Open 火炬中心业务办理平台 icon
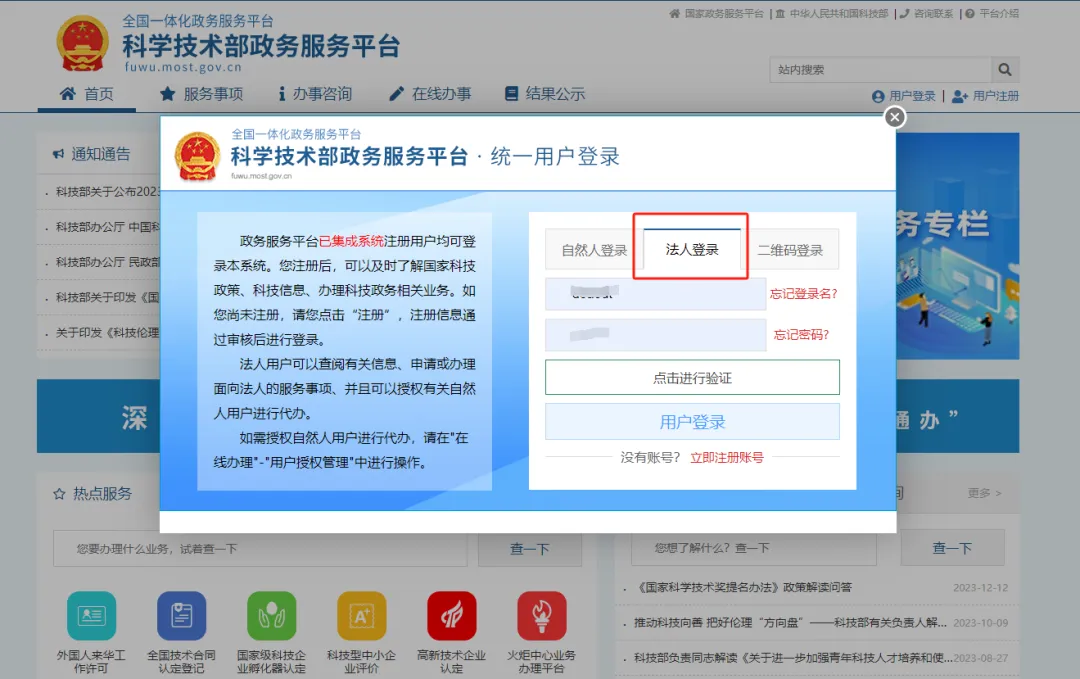 541,616
